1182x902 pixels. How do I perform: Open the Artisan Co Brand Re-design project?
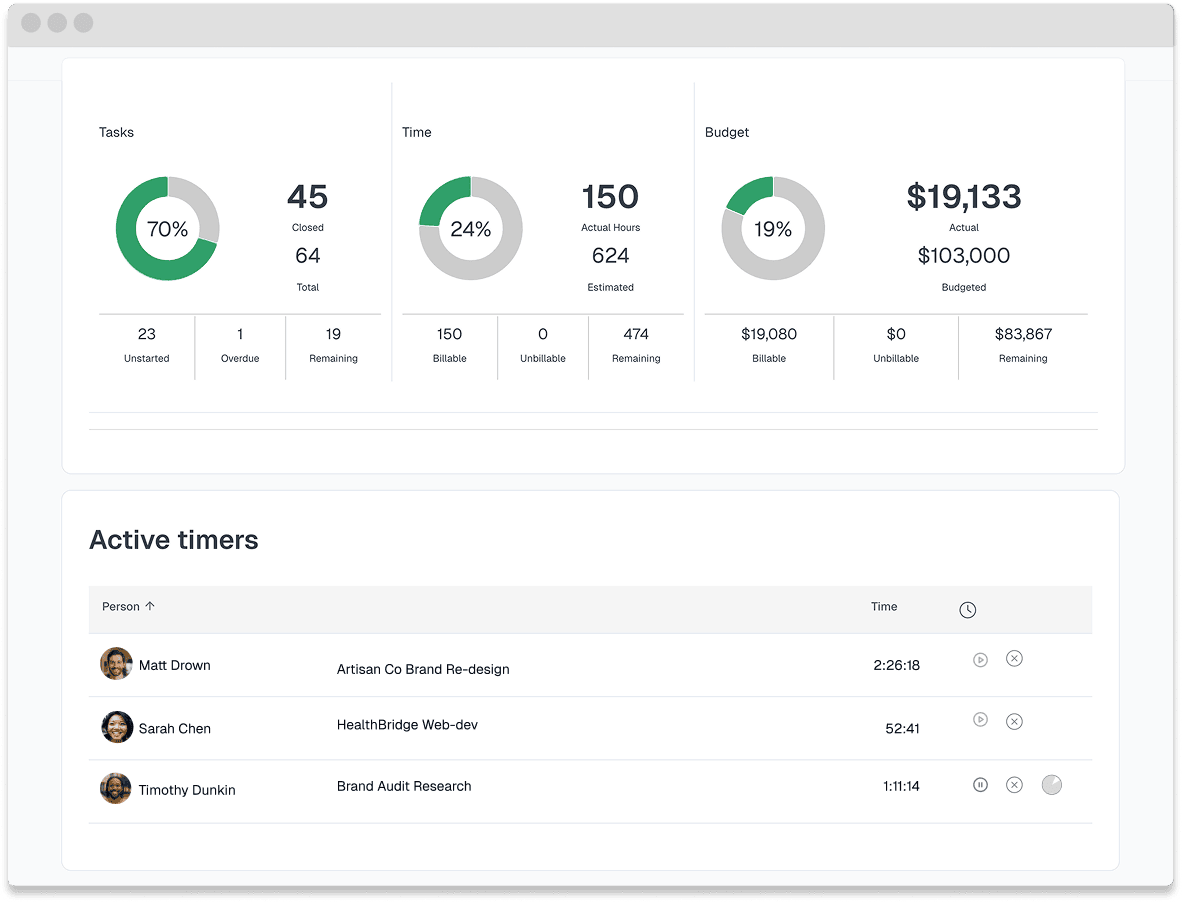click(423, 669)
